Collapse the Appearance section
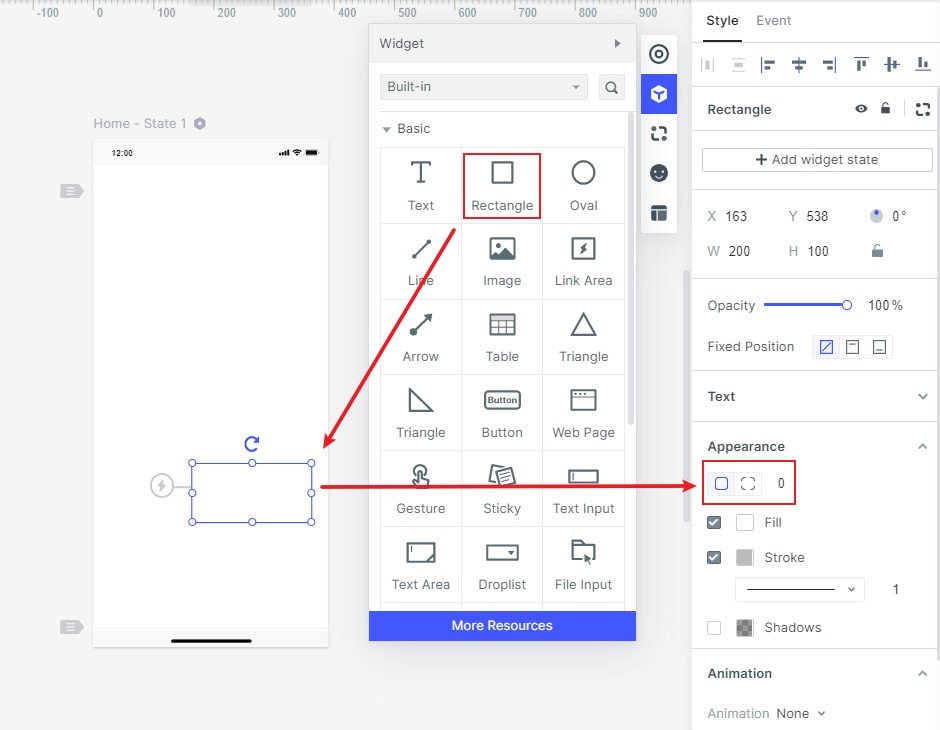Screen dimensions: 940x730 tap(923, 447)
